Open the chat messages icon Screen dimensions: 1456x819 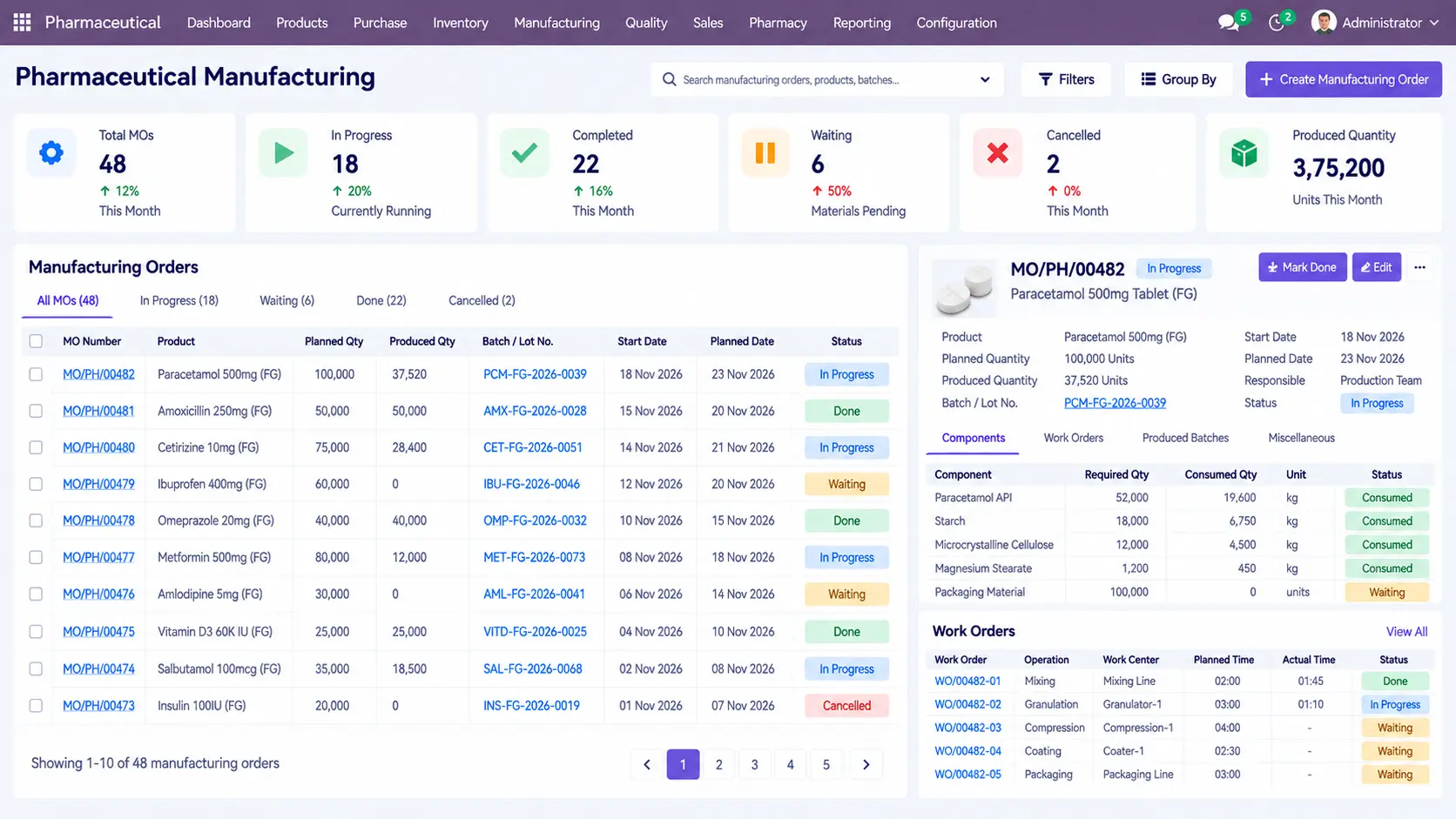[1229, 23]
